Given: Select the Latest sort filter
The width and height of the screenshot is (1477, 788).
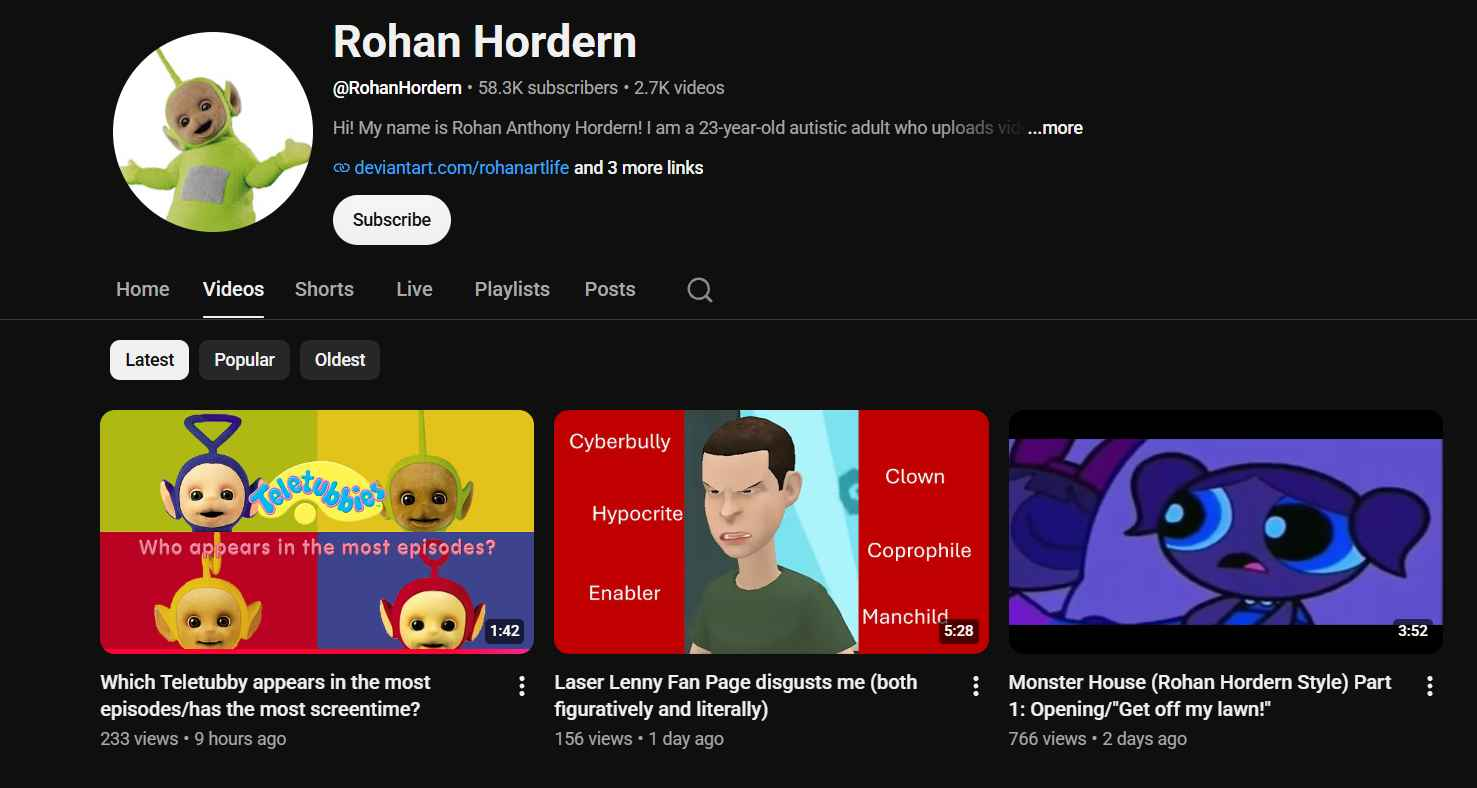Looking at the screenshot, I should (150, 360).
